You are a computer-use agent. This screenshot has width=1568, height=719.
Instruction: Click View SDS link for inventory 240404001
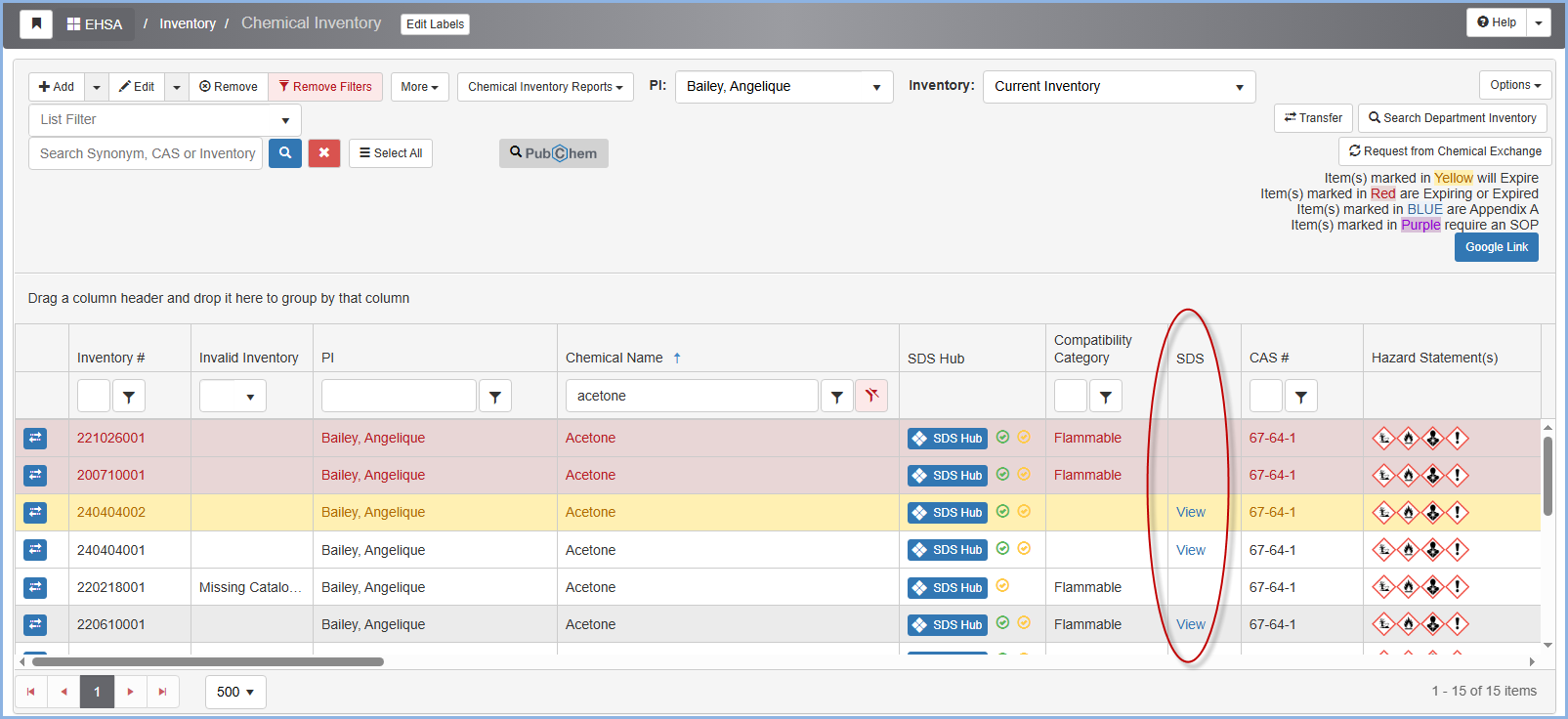click(x=1190, y=550)
